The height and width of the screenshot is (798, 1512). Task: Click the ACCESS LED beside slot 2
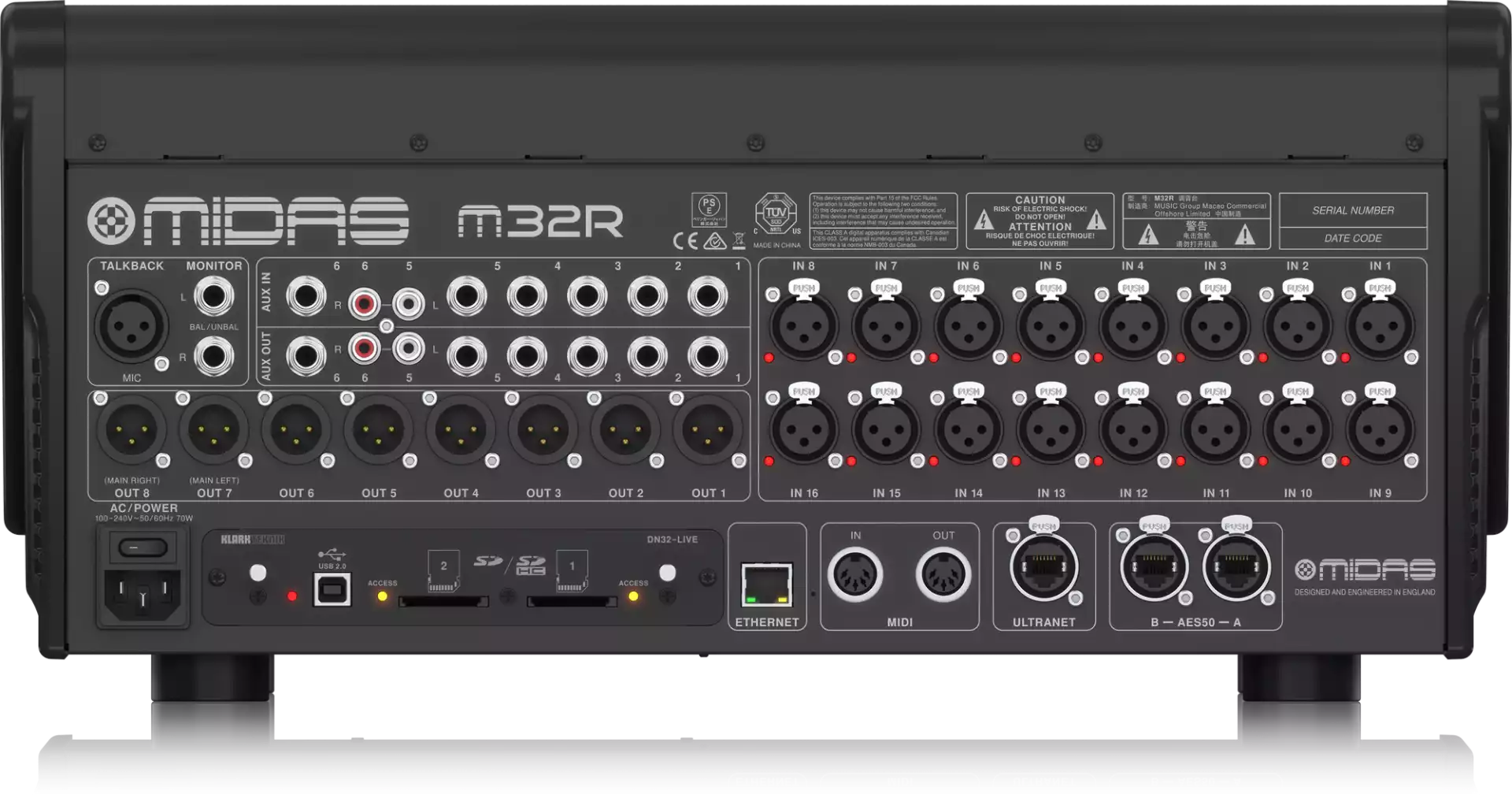[383, 596]
